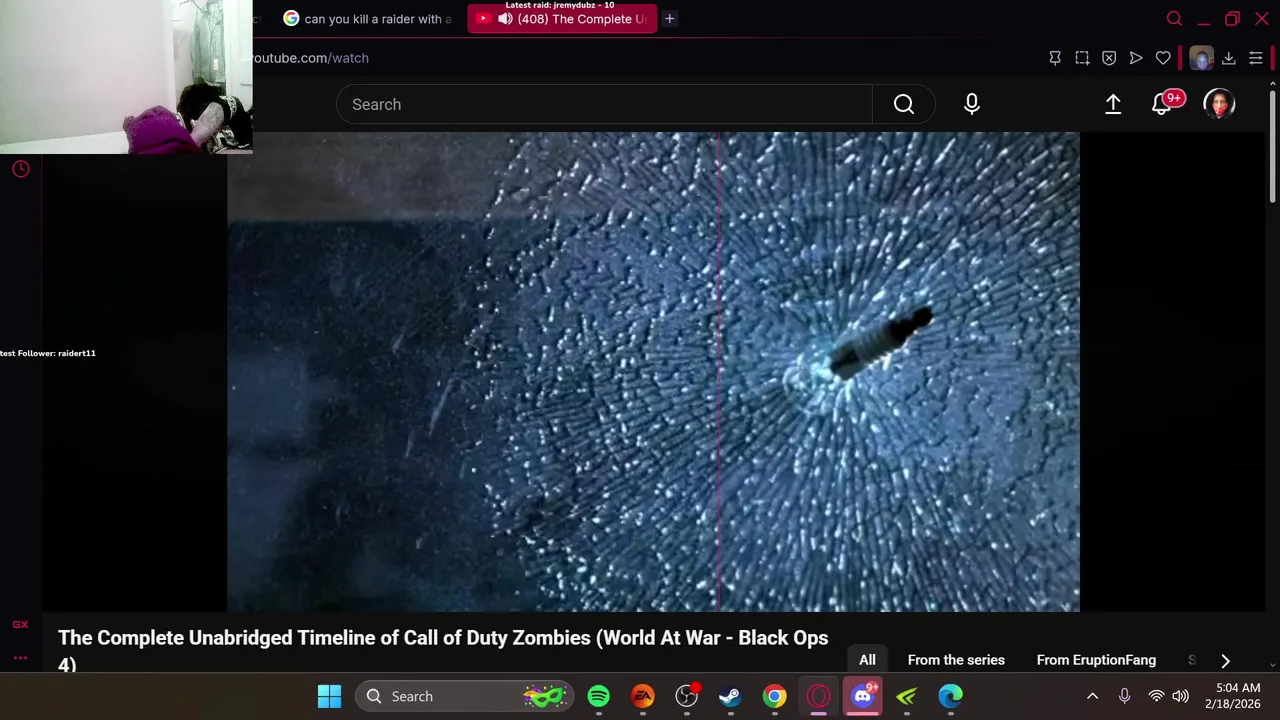Mute the YouTube tab via speaker icon
Screen dimensions: 1280x720
[506, 19]
